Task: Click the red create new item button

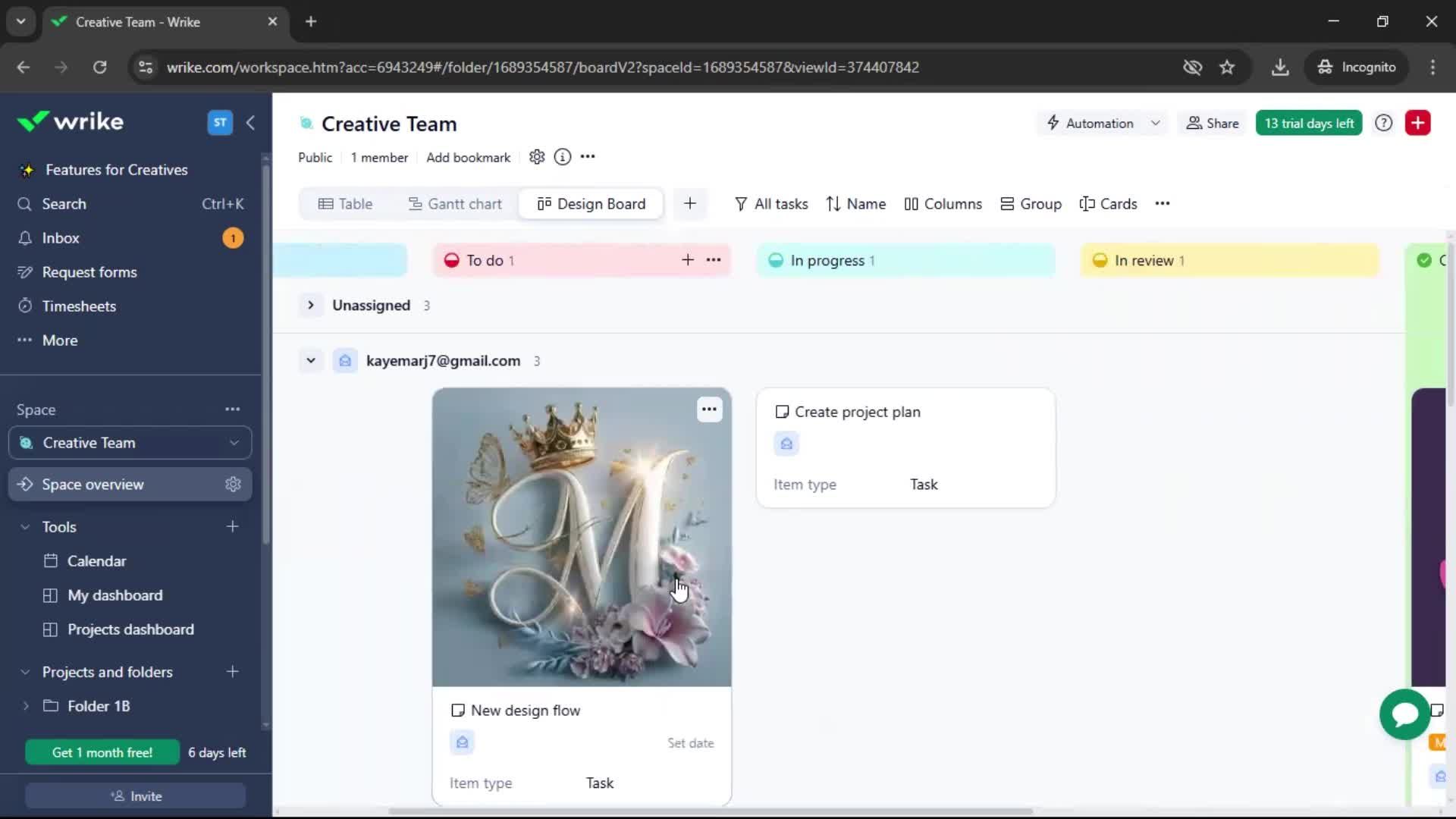Action: click(x=1417, y=123)
